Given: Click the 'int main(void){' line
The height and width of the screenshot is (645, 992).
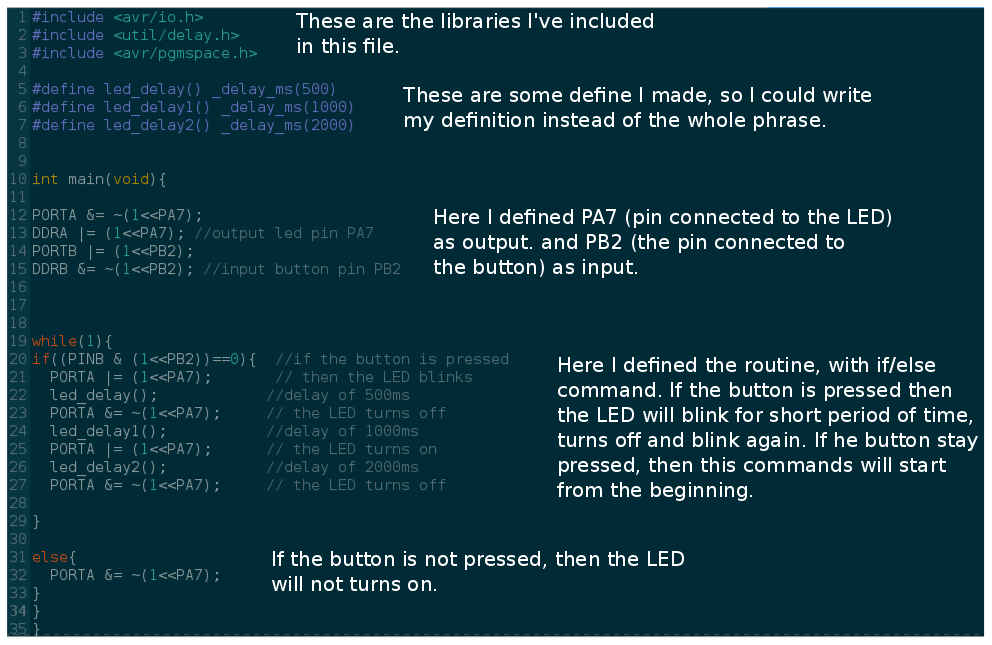Looking at the screenshot, I should 99,180.
